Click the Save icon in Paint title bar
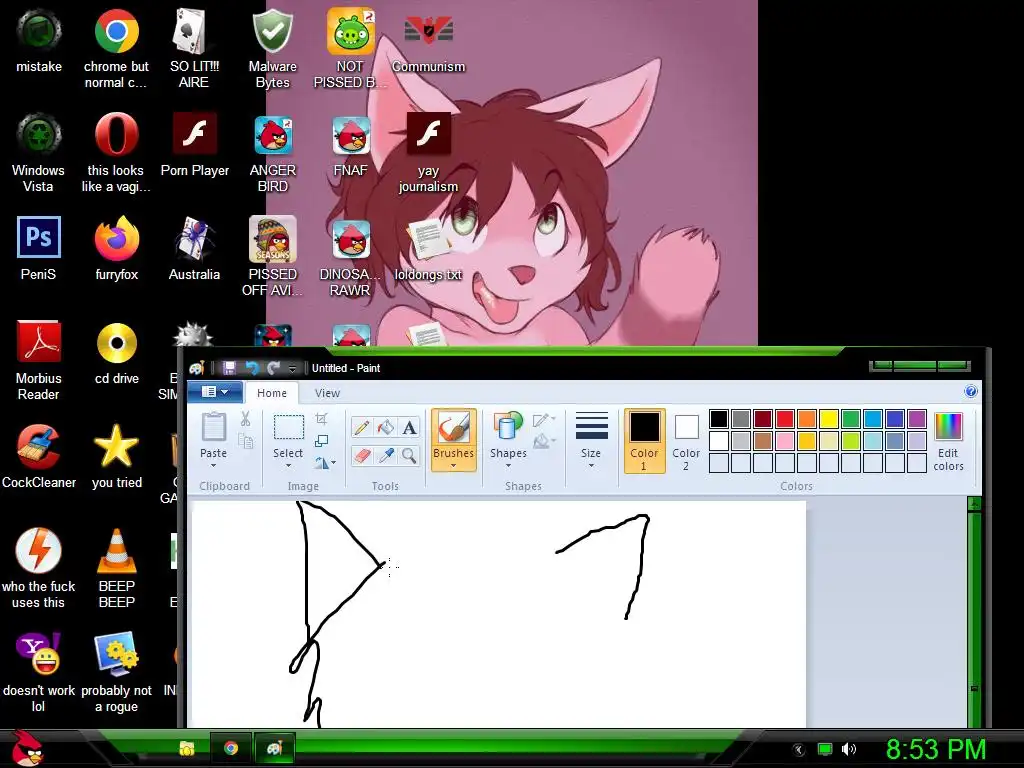 tap(229, 368)
